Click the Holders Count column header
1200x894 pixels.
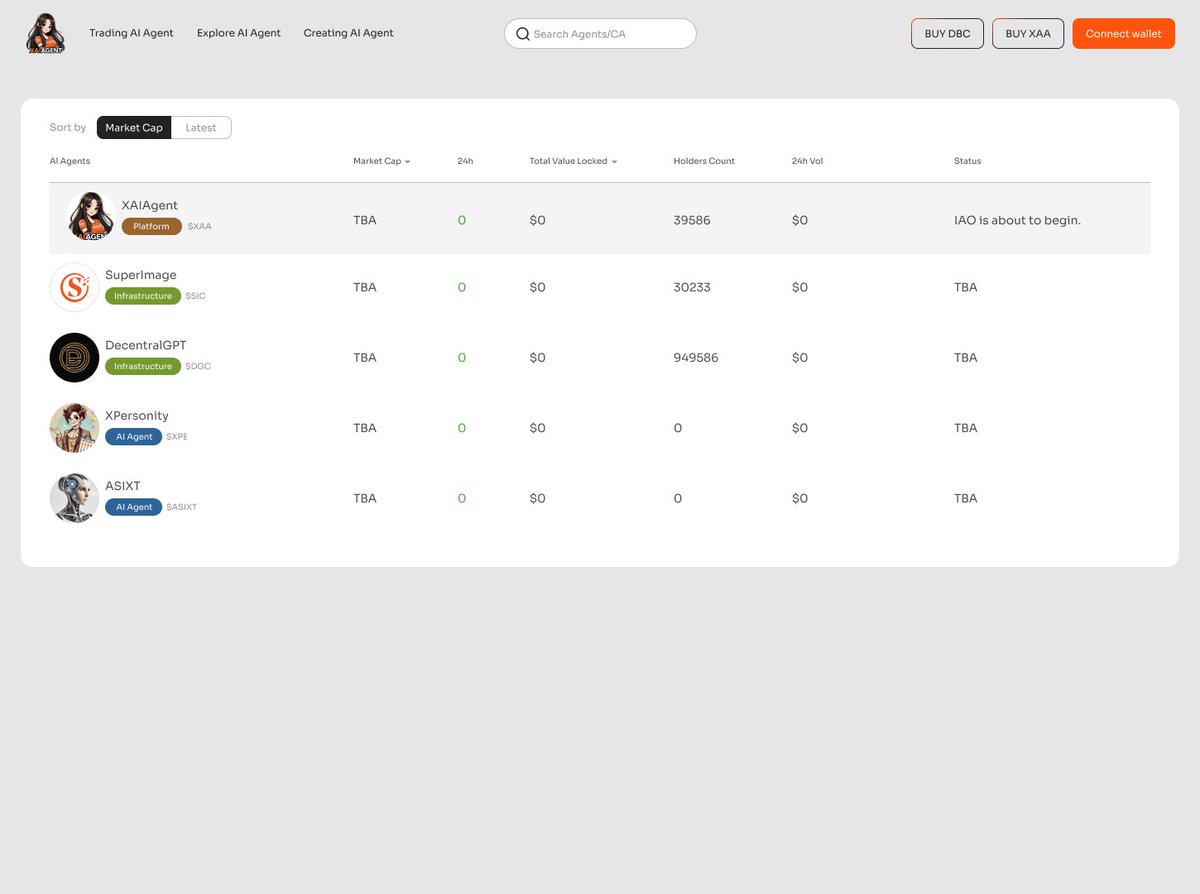click(x=704, y=161)
